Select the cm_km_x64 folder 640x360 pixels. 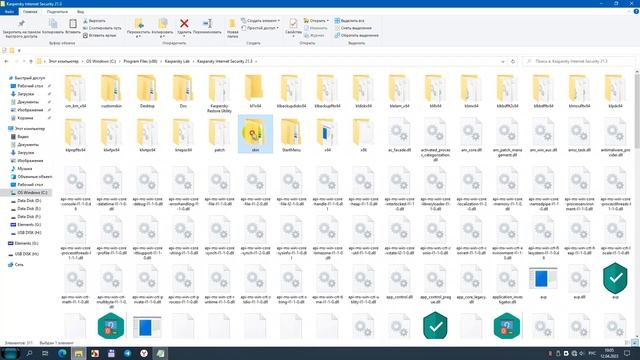(x=76, y=91)
